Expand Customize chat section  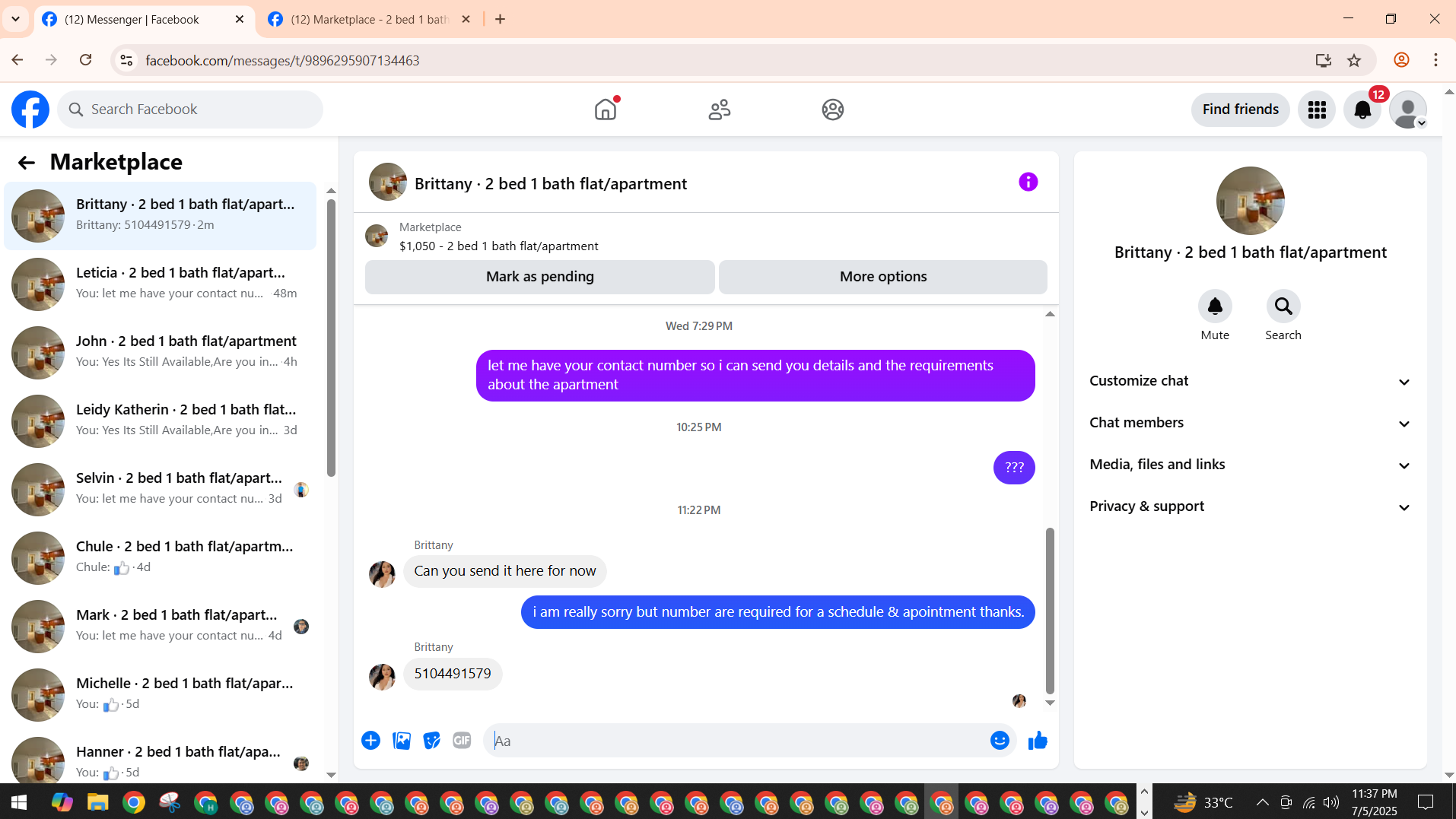[x=1251, y=381]
